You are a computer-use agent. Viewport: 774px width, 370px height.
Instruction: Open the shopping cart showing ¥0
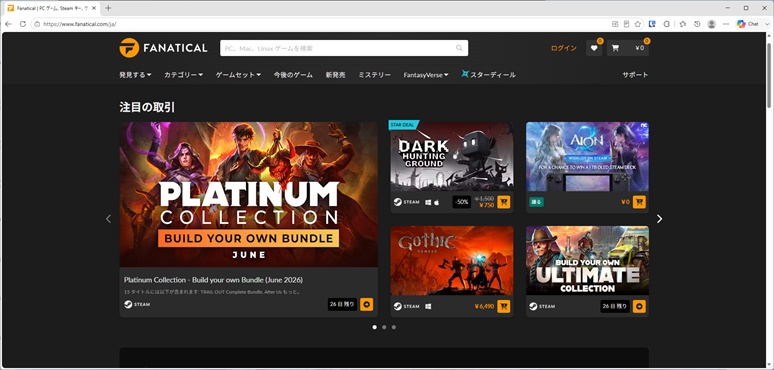628,48
